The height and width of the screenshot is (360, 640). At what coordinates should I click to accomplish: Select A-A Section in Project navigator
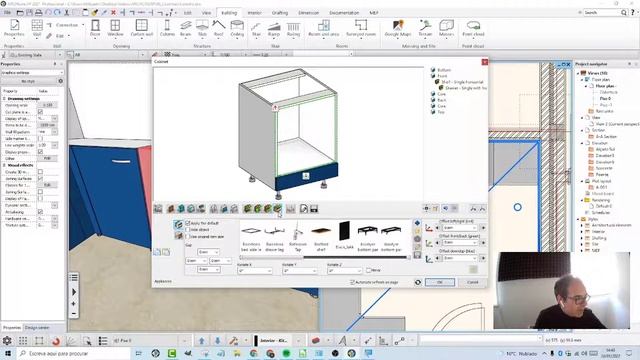[x=605, y=137]
